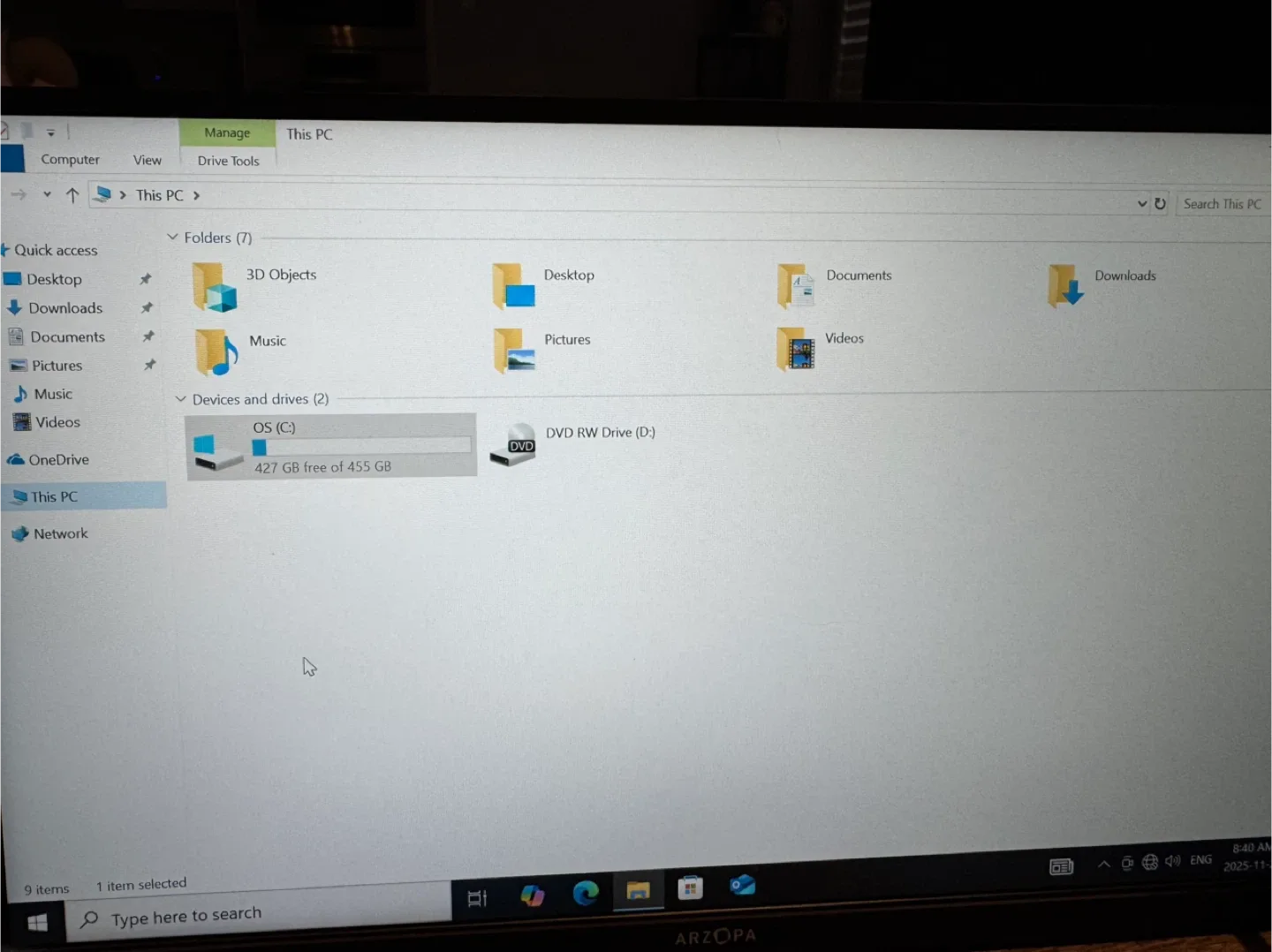Click the volume icon in system tray
Viewport: 1272px width, 952px height.
point(1173,862)
